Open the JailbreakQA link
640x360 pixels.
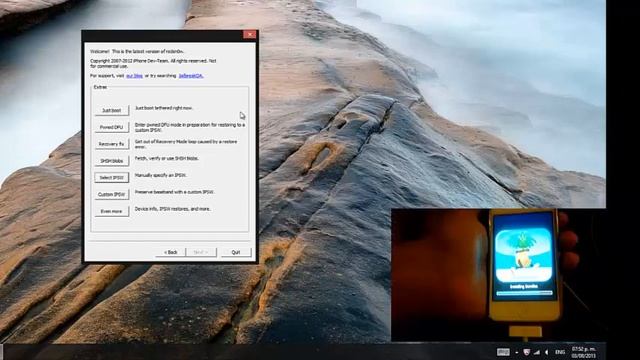191,76
